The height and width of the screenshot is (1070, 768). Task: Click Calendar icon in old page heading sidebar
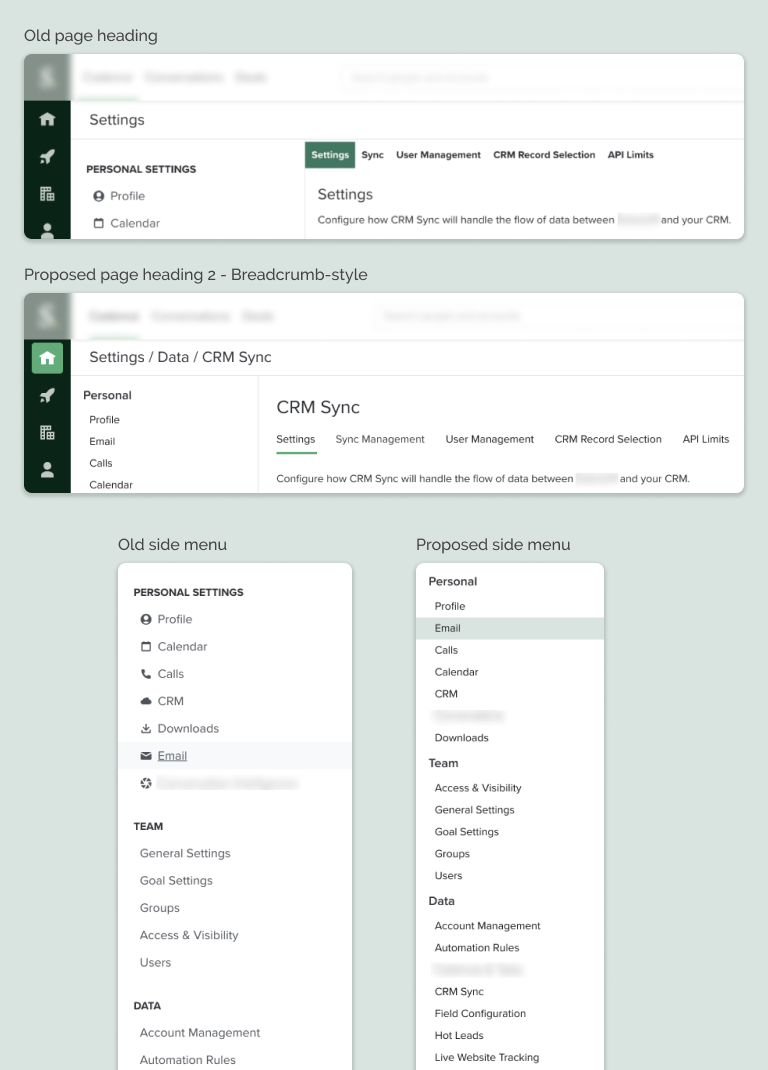pyautogui.click(x=98, y=223)
